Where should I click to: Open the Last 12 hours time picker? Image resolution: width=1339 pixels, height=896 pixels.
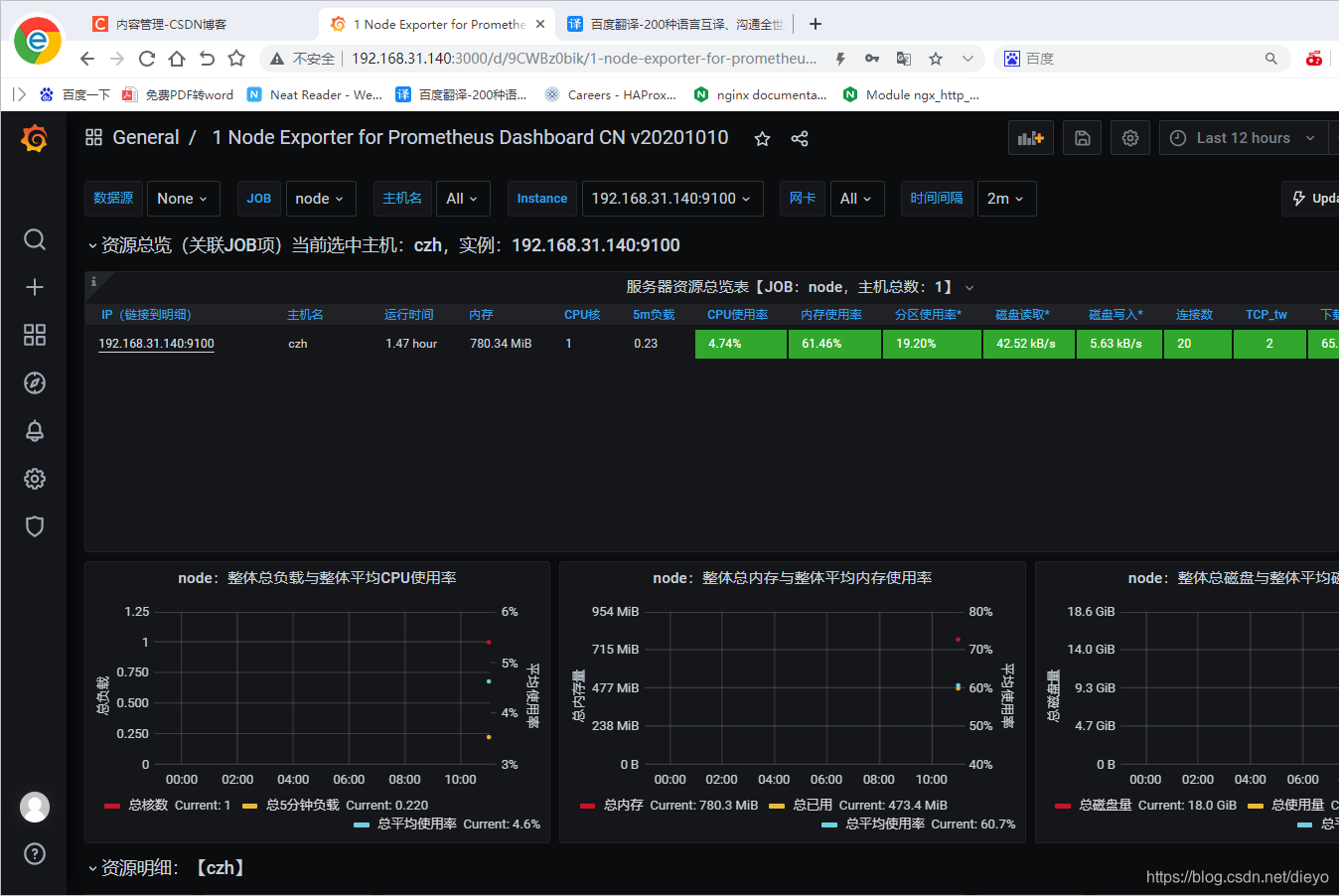[1243, 138]
